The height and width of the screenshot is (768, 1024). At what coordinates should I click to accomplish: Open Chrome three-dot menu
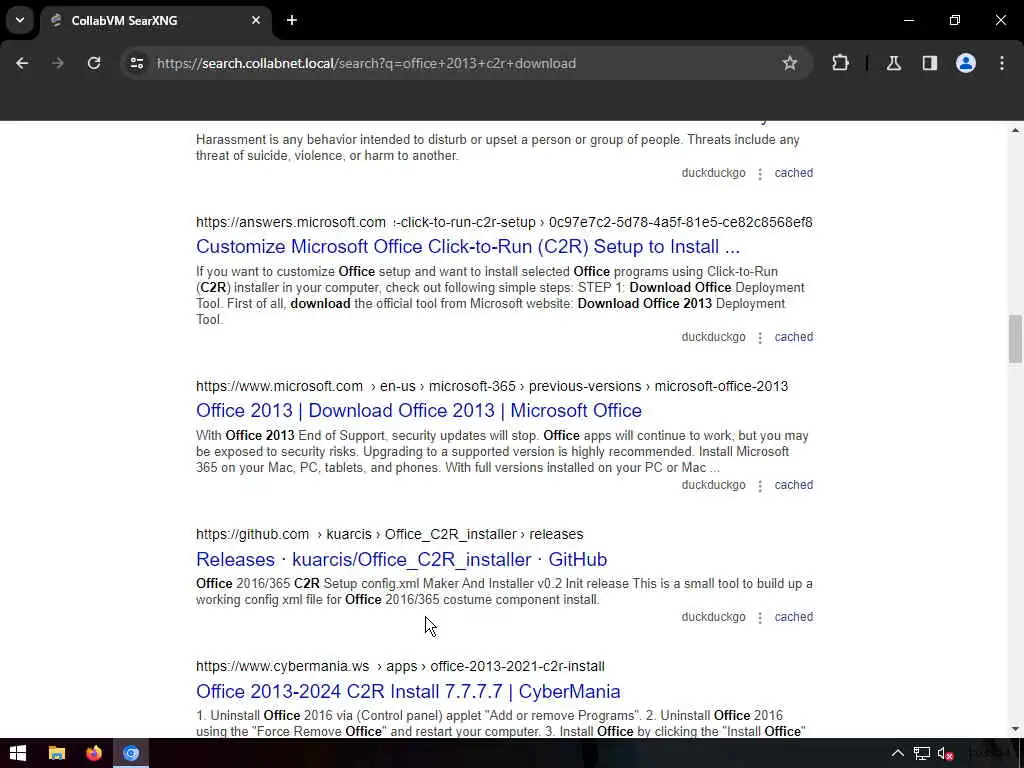[x=1002, y=63]
